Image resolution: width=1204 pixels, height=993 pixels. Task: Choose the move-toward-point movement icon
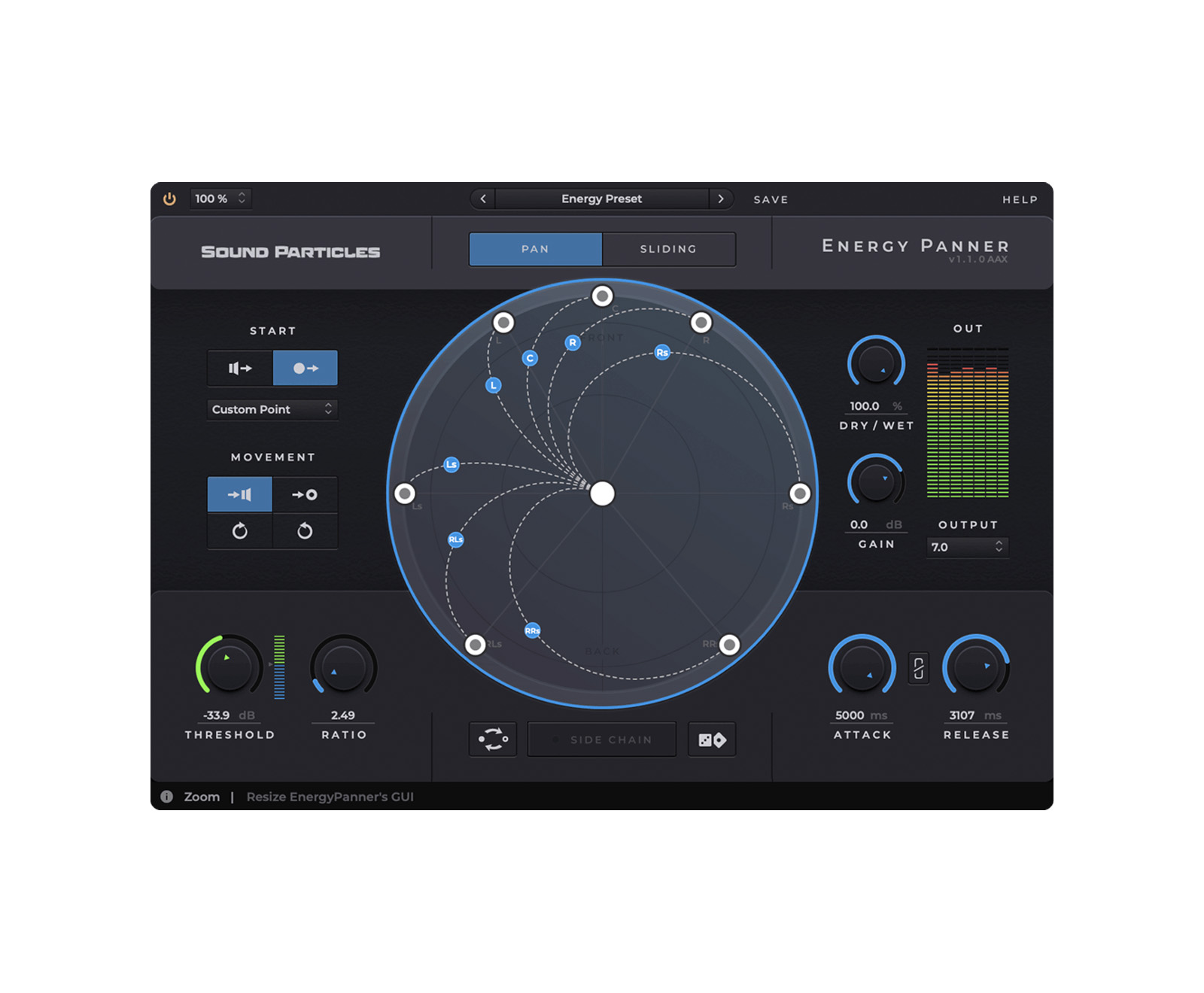[x=305, y=494]
